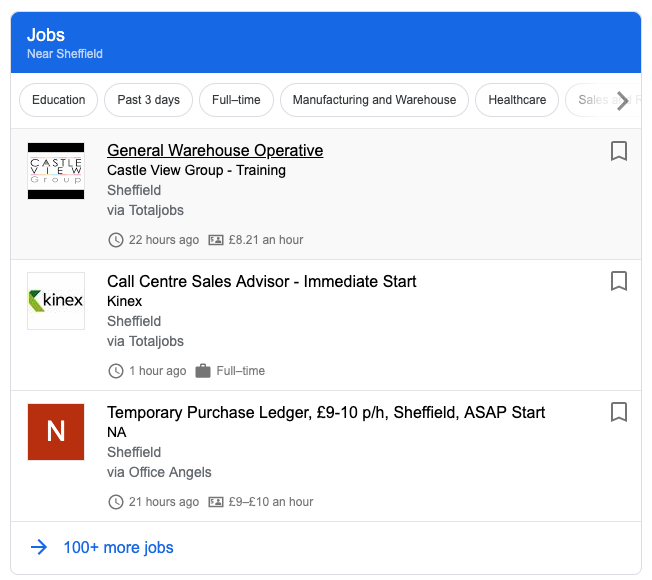The height and width of the screenshot is (580, 652).
Task: Select the Healthcare filter chip
Action: point(517,100)
